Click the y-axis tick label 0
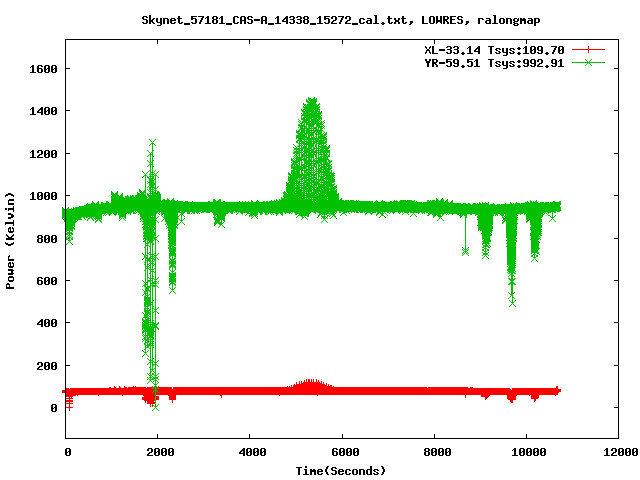Image resolution: width=640 pixels, height=480 pixels. point(54,408)
